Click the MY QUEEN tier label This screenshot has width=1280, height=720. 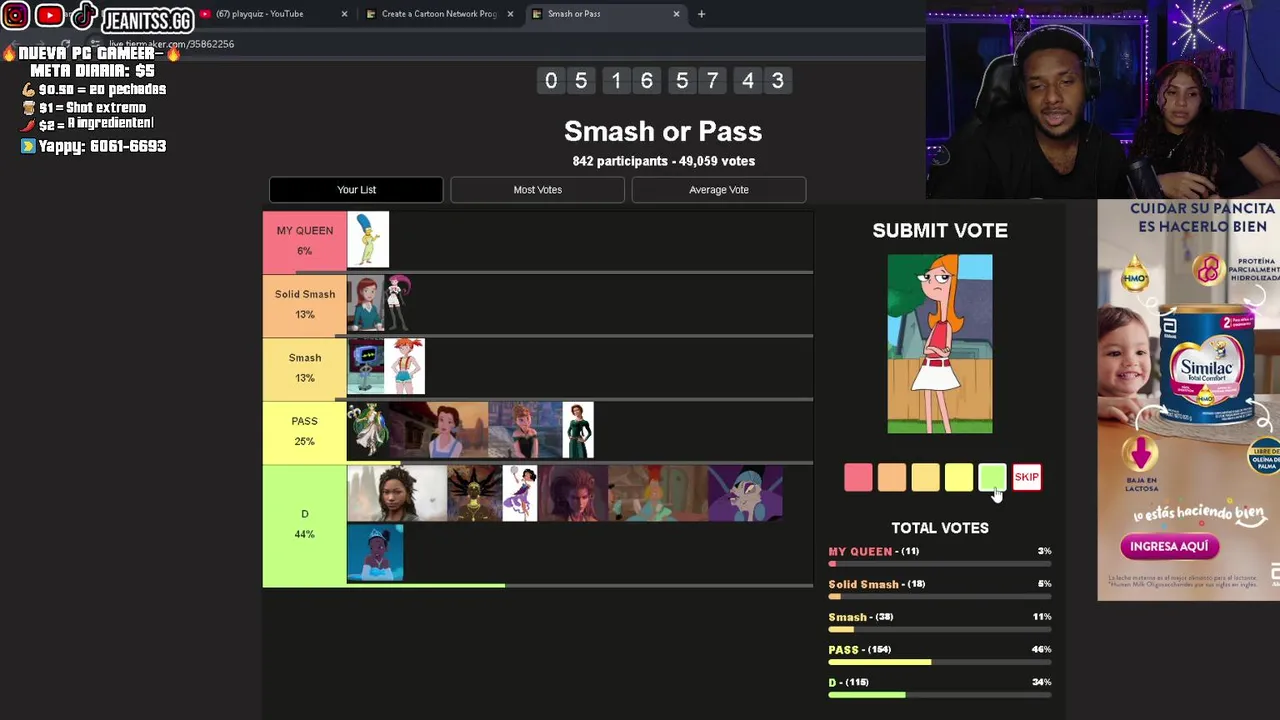point(305,241)
